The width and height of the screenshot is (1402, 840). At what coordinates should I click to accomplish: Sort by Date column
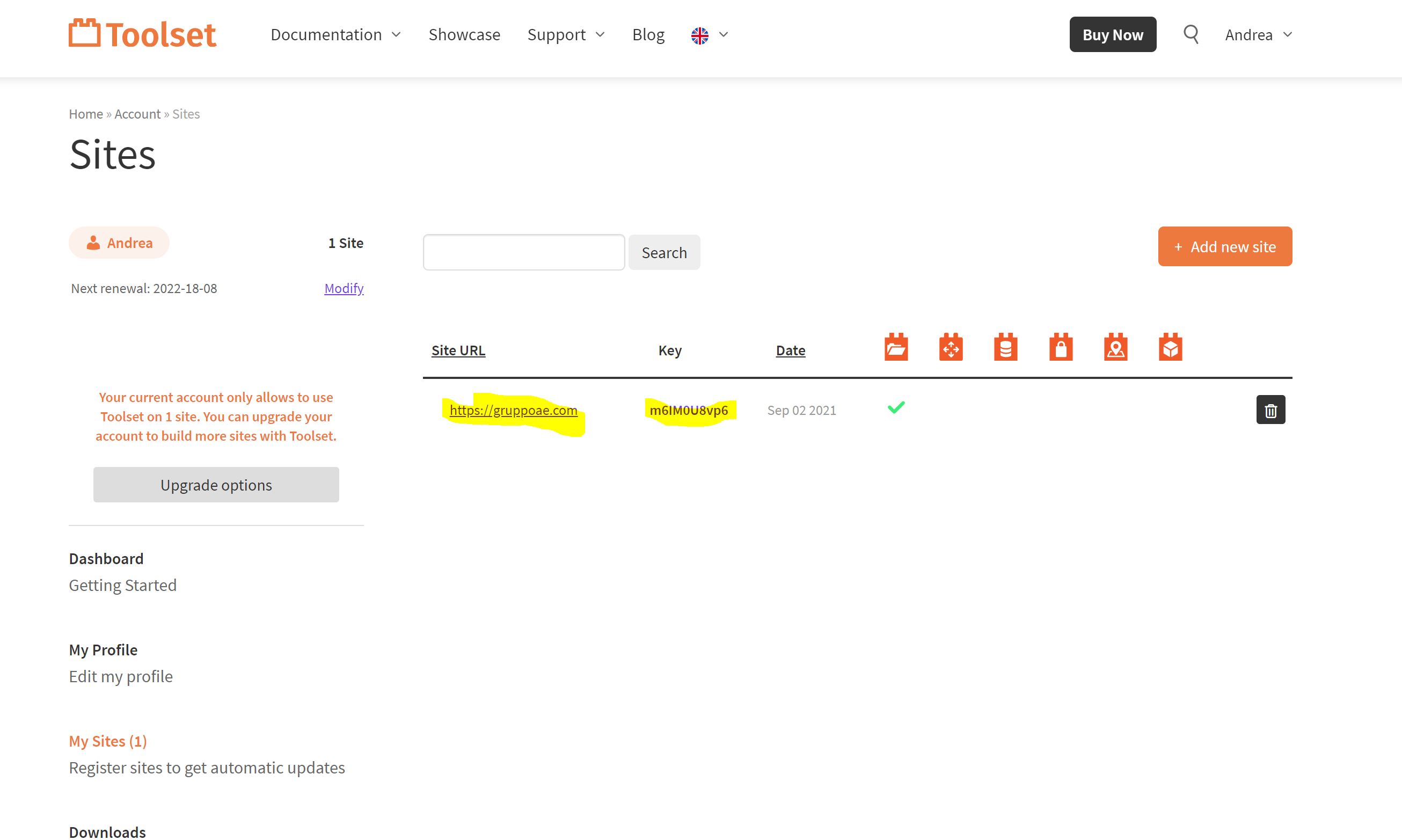point(790,350)
